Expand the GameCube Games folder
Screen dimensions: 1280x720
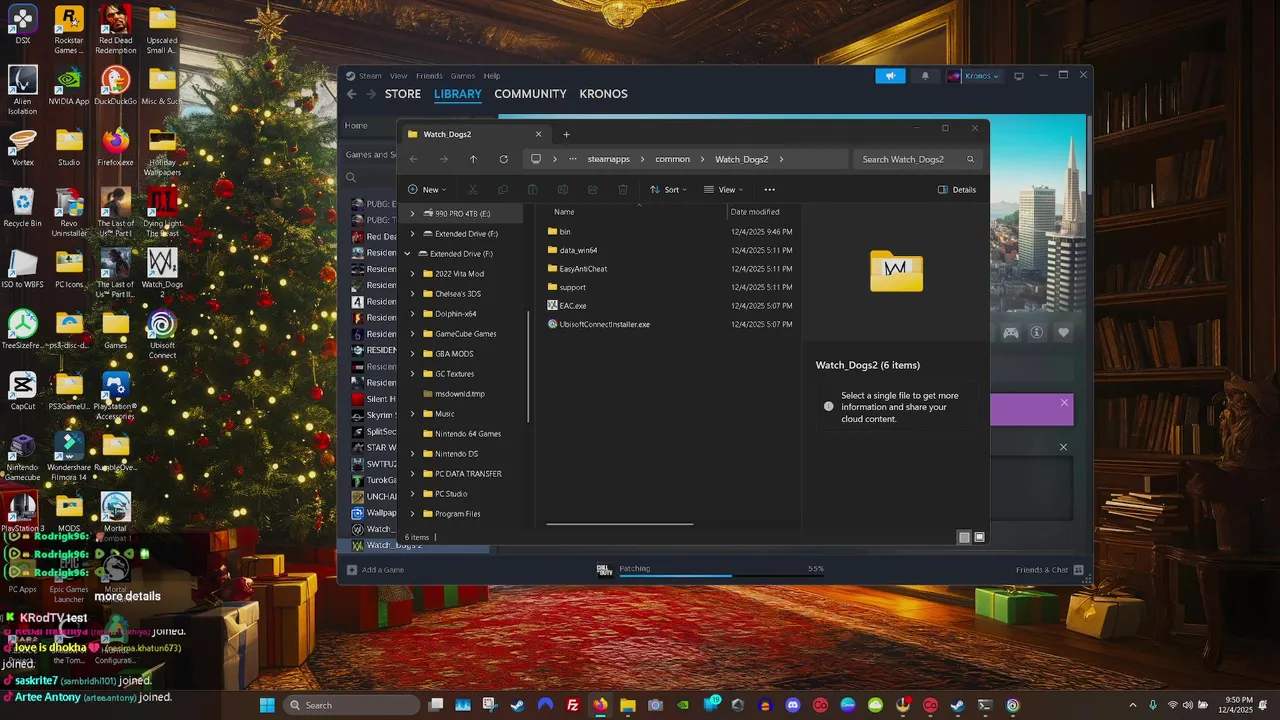pyautogui.click(x=413, y=333)
